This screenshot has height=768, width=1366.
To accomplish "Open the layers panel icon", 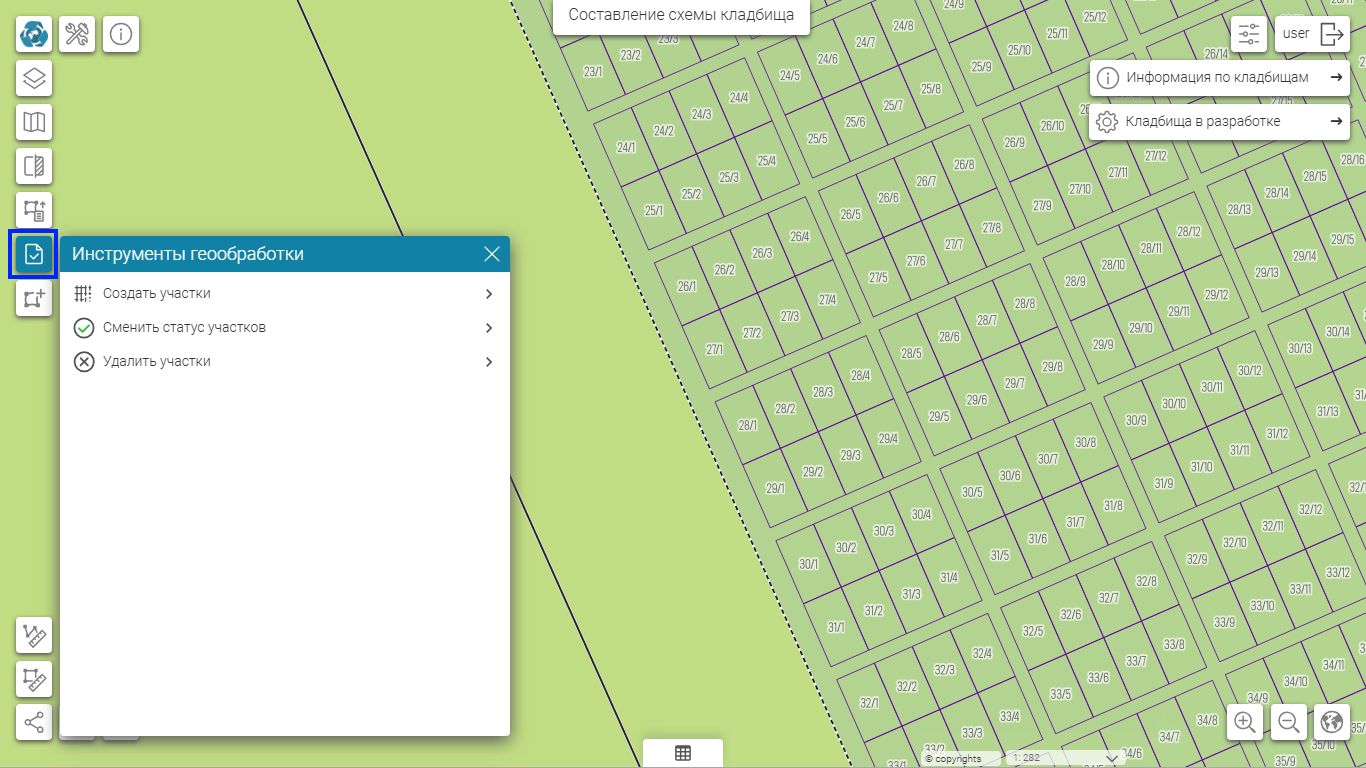I will click(34, 78).
